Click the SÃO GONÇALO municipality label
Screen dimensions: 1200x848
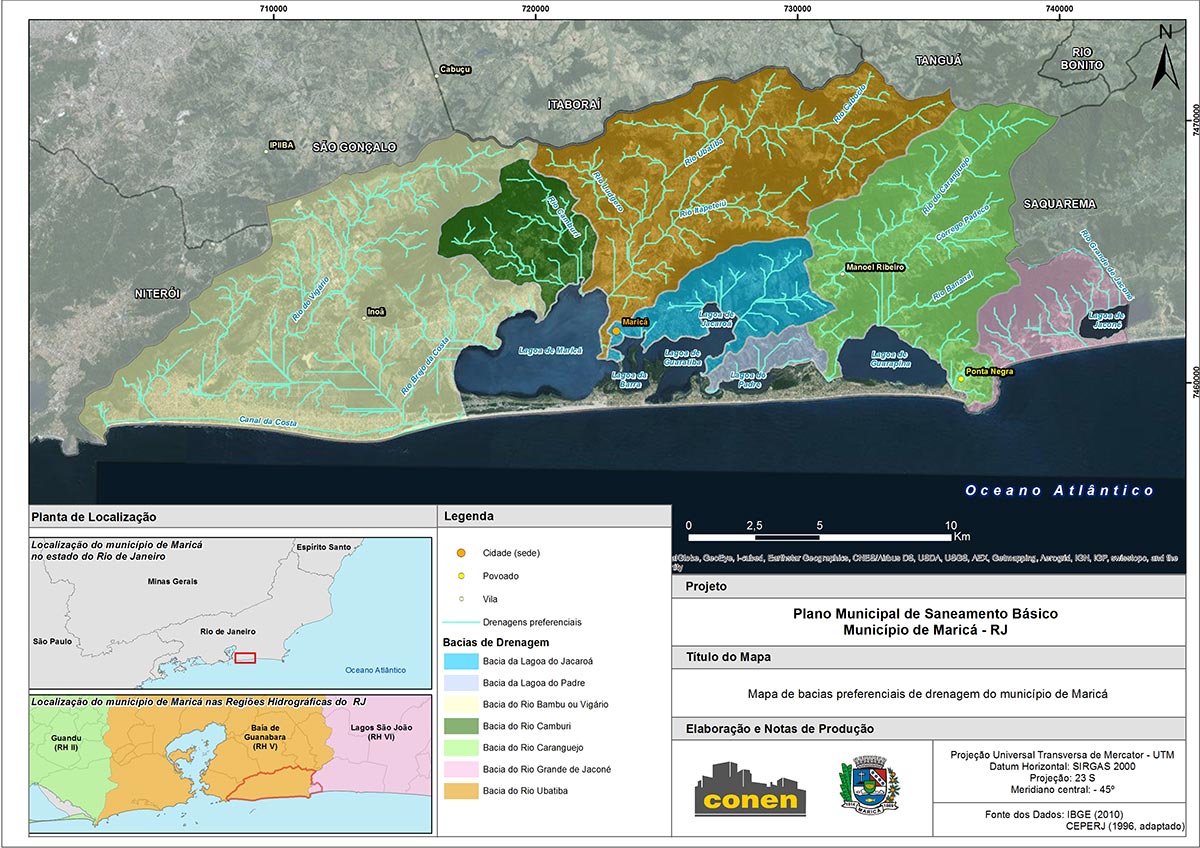[354, 147]
